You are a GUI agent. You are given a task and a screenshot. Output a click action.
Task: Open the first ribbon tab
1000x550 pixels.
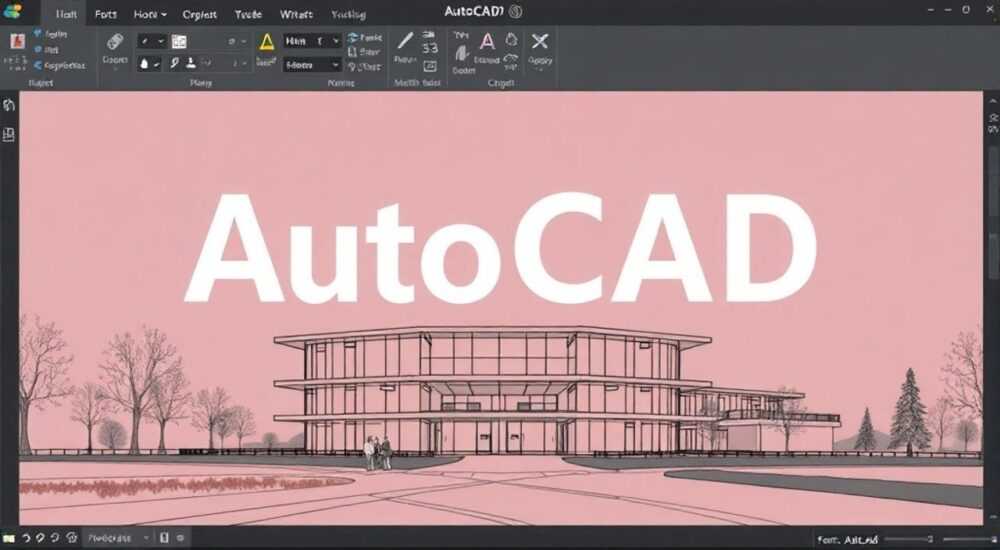[66, 14]
